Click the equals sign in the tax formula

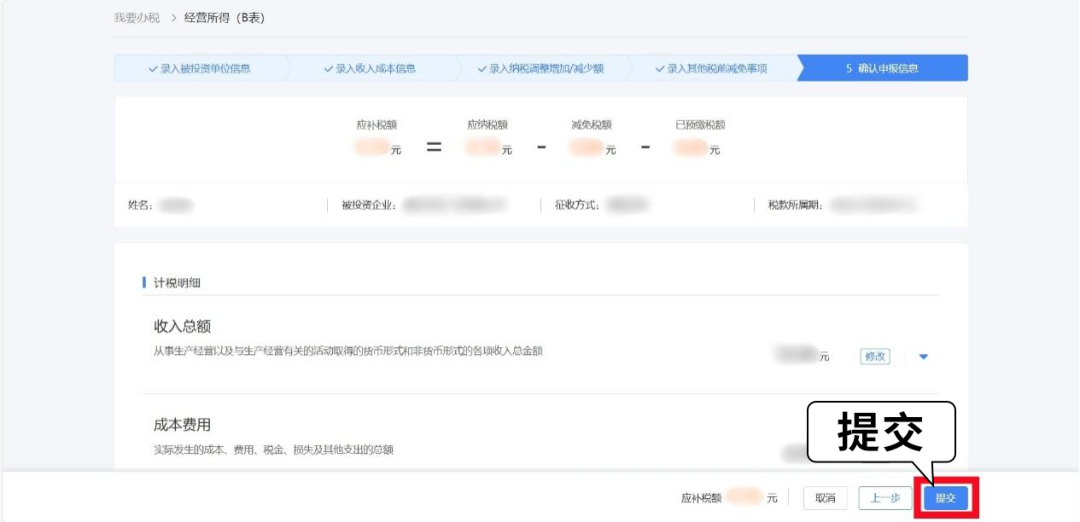434,147
